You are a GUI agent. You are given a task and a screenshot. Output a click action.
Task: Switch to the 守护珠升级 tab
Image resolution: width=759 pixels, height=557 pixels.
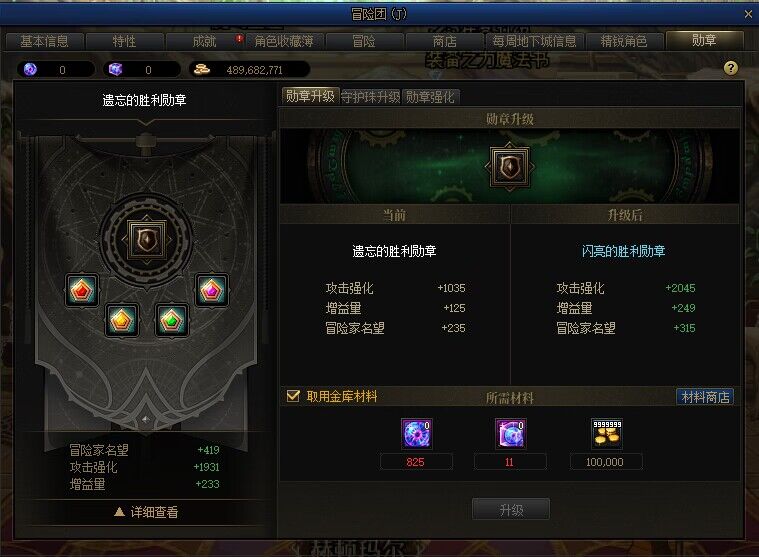pyautogui.click(x=371, y=97)
